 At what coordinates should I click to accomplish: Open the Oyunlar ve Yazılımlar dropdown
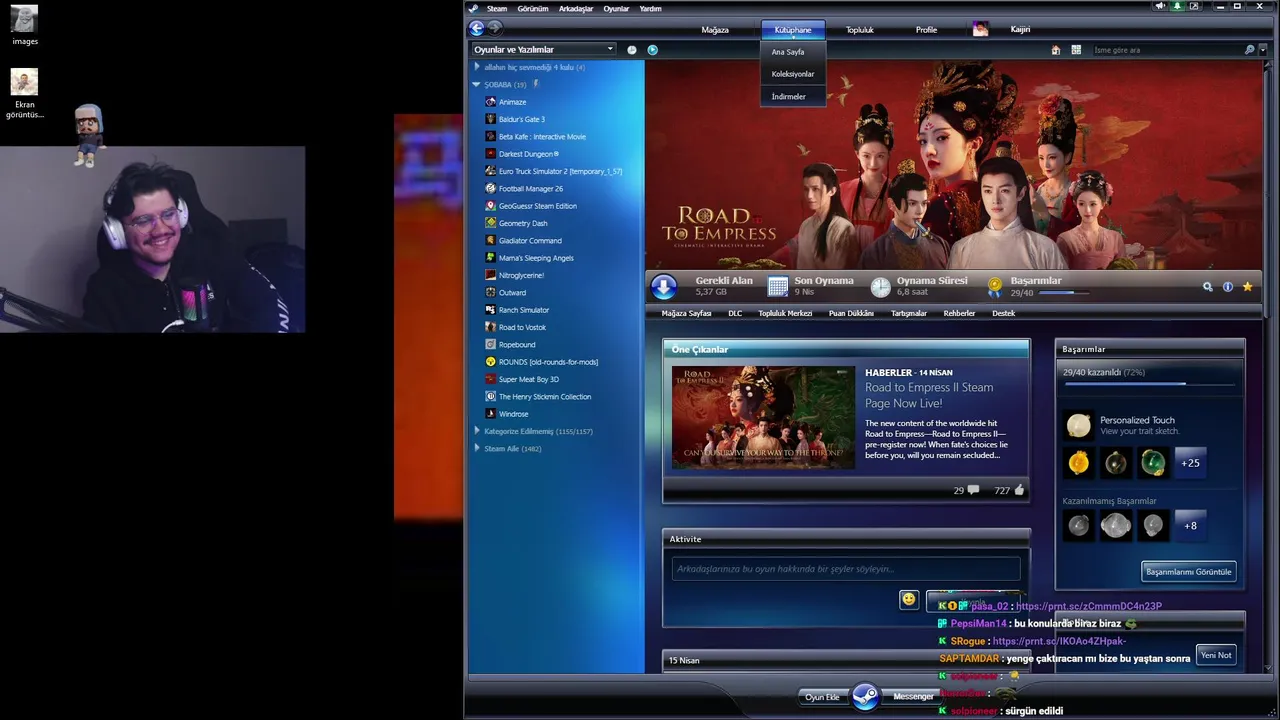coord(543,49)
